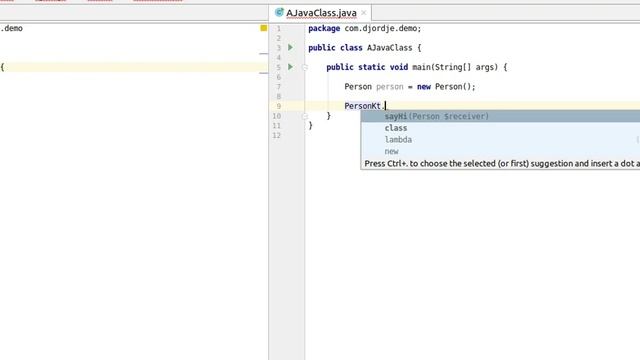This screenshot has height=360, width=640.
Task: Click line number 9 in gutter
Action: 278,106
